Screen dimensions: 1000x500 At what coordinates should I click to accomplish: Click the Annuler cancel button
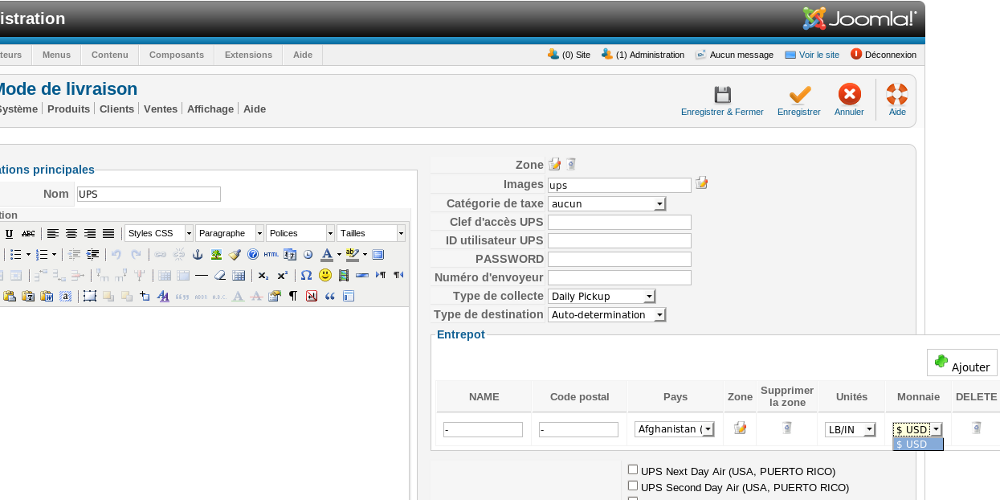coord(849,101)
